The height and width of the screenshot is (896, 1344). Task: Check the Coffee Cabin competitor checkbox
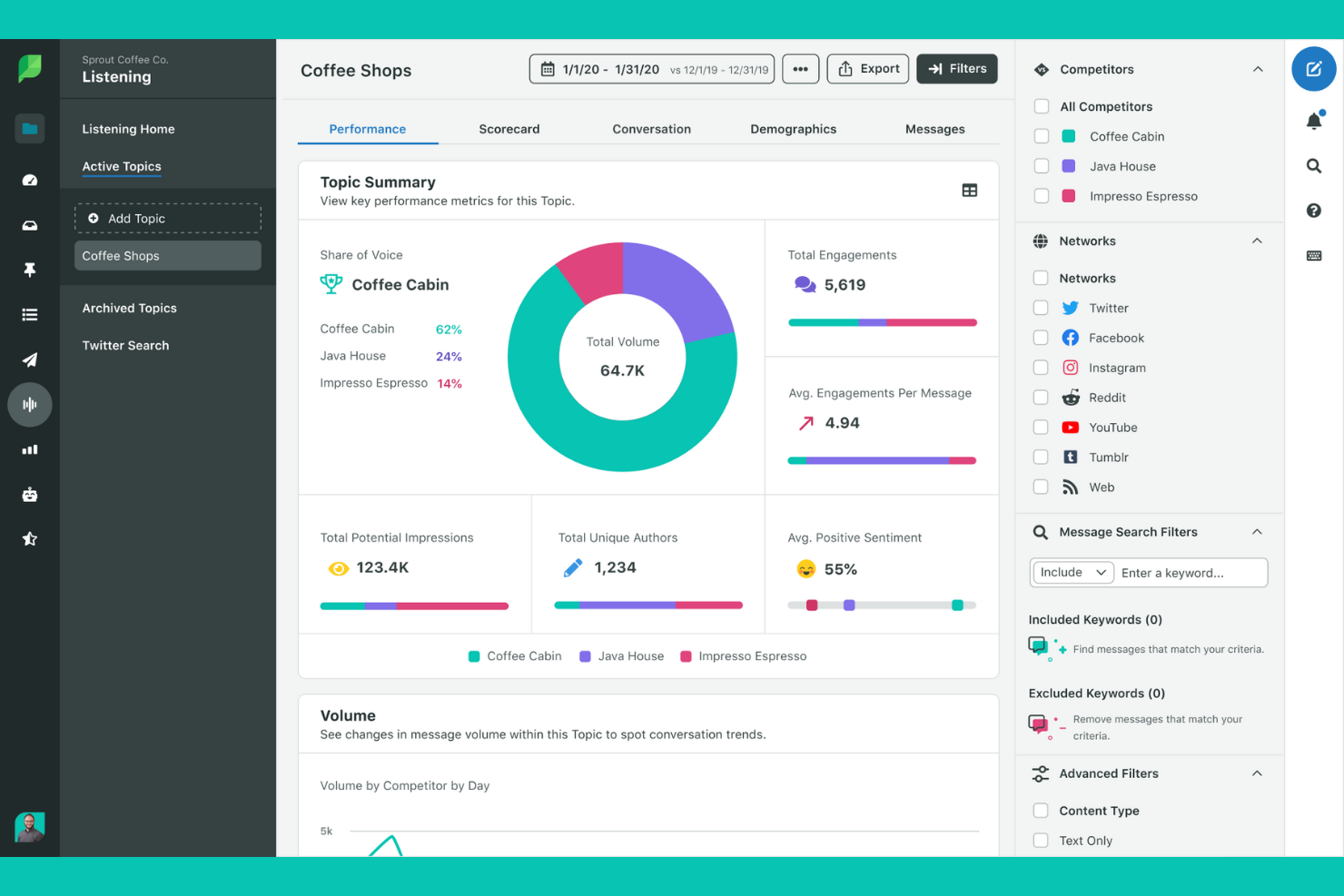(1041, 136)
